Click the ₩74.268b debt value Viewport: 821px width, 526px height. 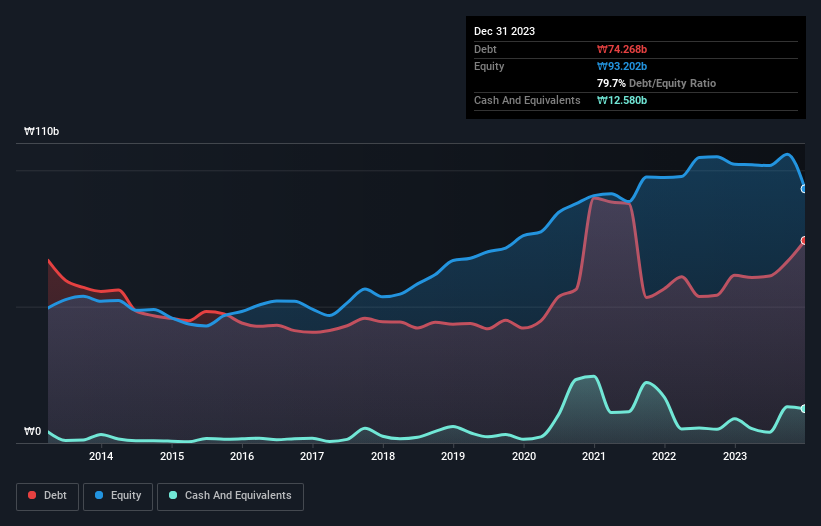point(622,49)
